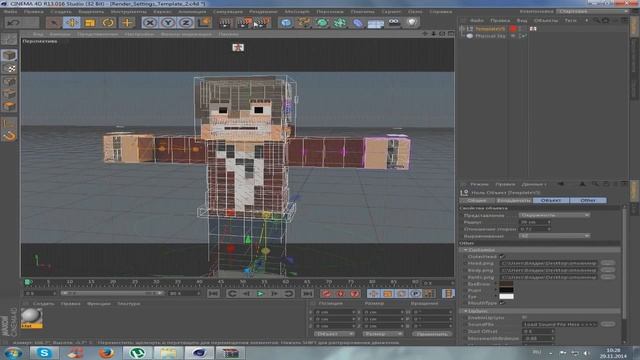
Task: Activate the Scale tool
Action: (x=90, y=23)
